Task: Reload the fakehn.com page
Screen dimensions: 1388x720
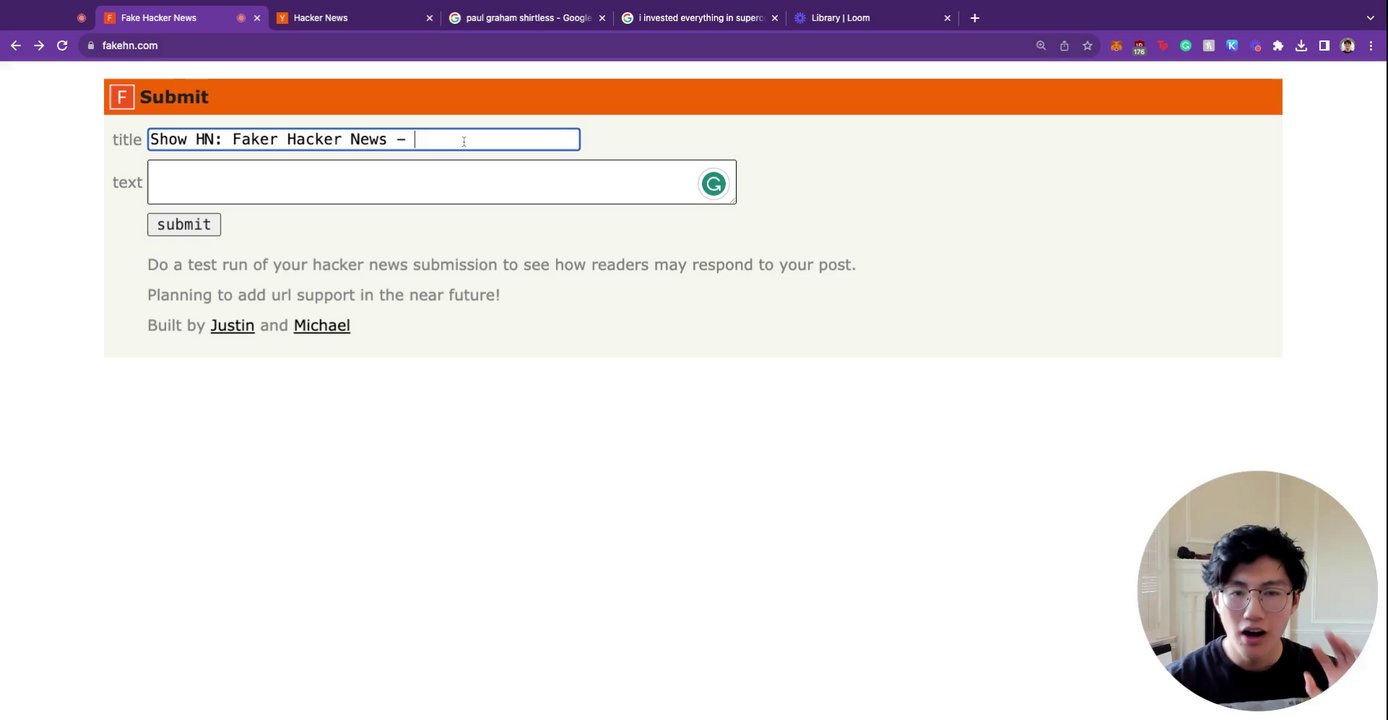Action: click(x=62, y=45)
